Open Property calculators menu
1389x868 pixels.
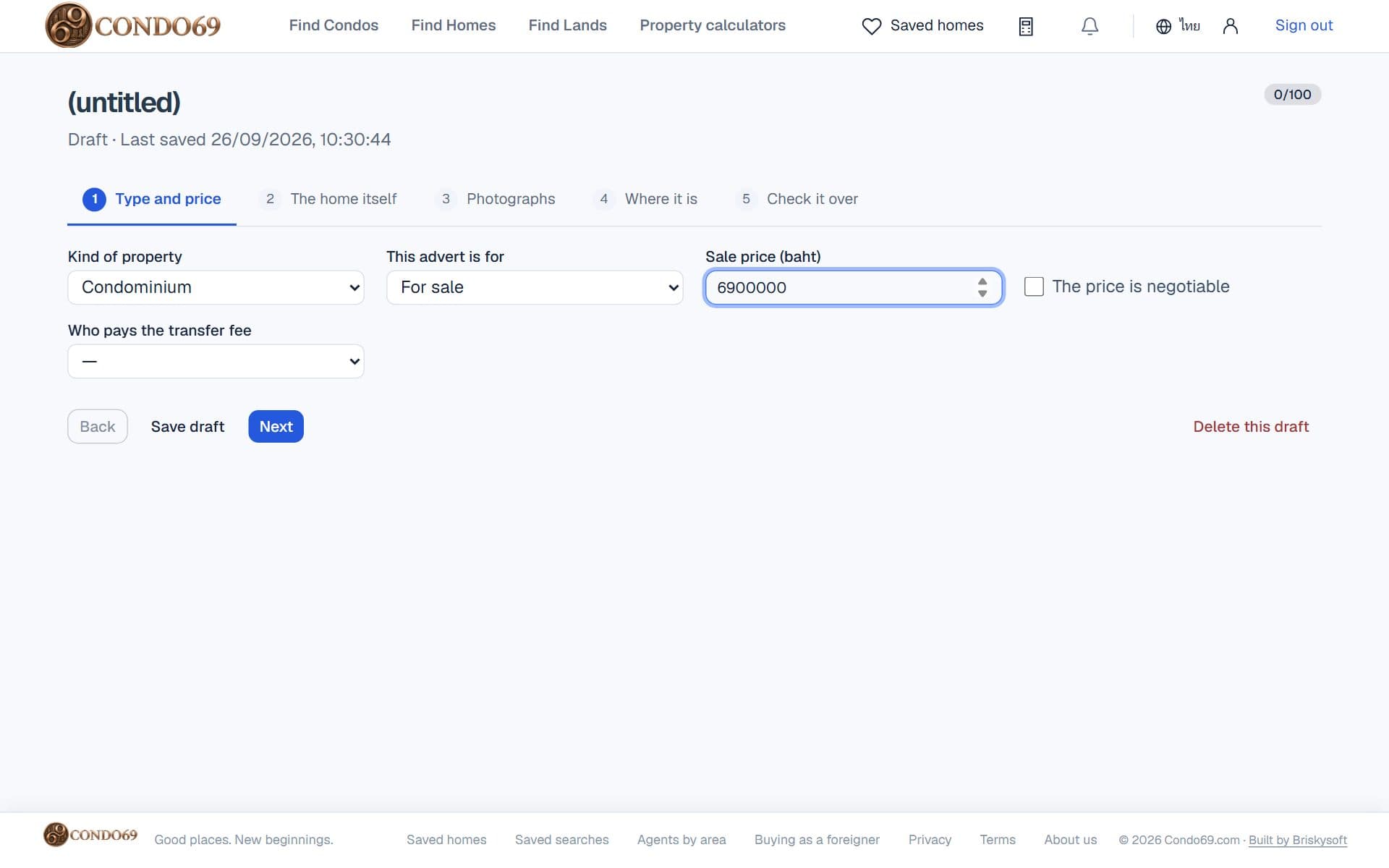(713, 25)
